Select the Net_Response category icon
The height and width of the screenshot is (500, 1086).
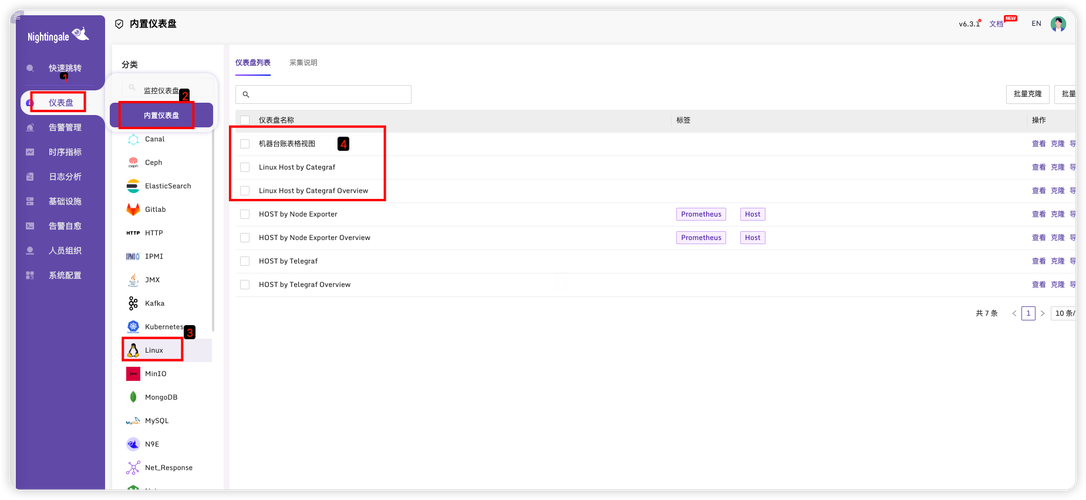133,467
